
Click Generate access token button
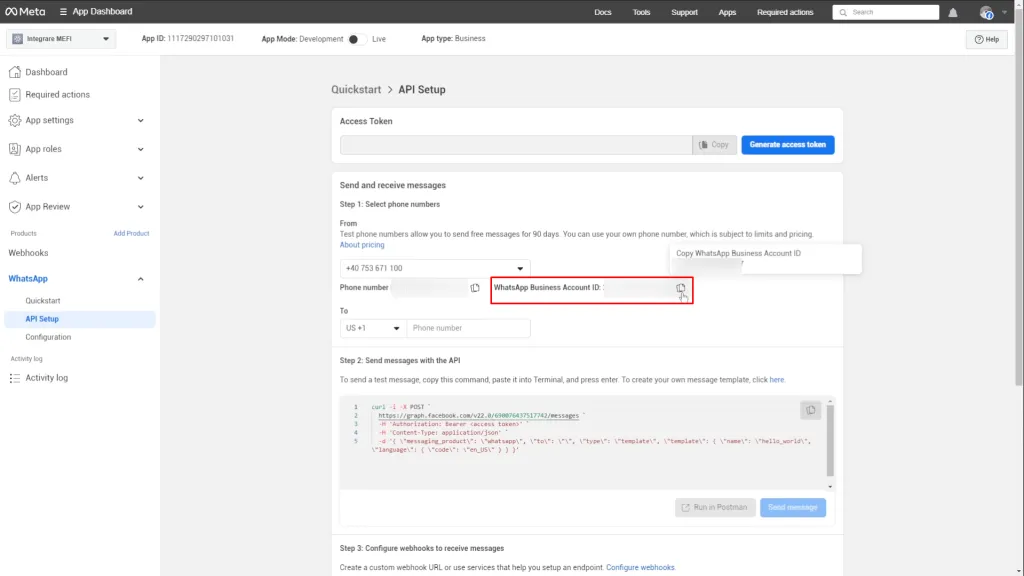coord(788,144)
